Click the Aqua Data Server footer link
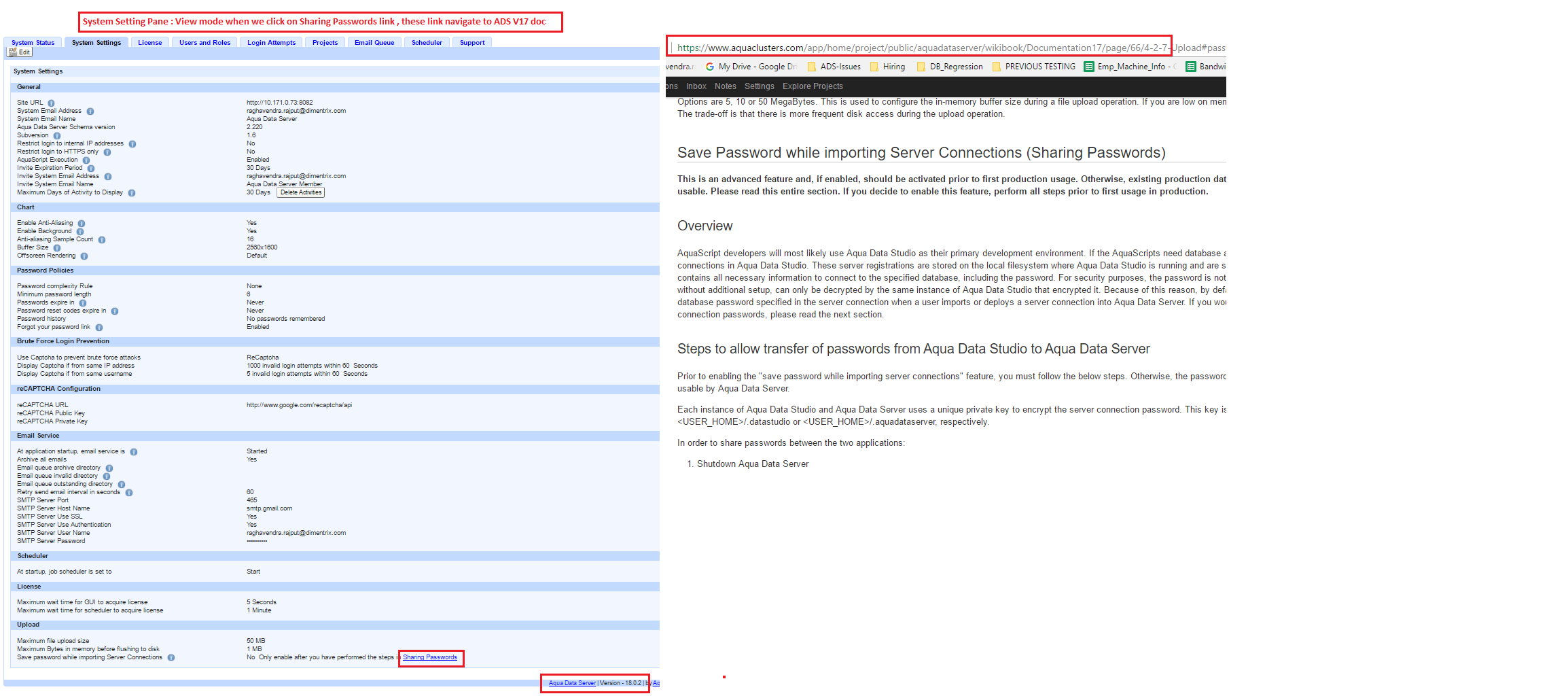Viewport: 1568px width, 696px height. point(572,683)
